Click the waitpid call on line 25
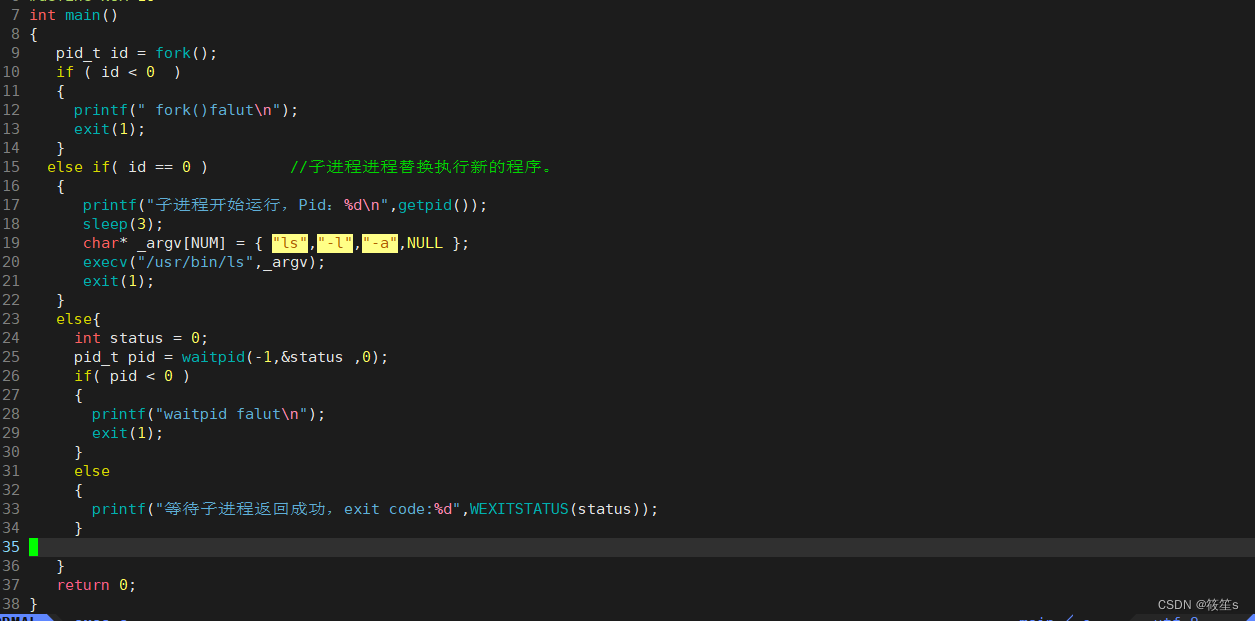Viewport: 1255px width, 621px height. (x=285, y=357)
